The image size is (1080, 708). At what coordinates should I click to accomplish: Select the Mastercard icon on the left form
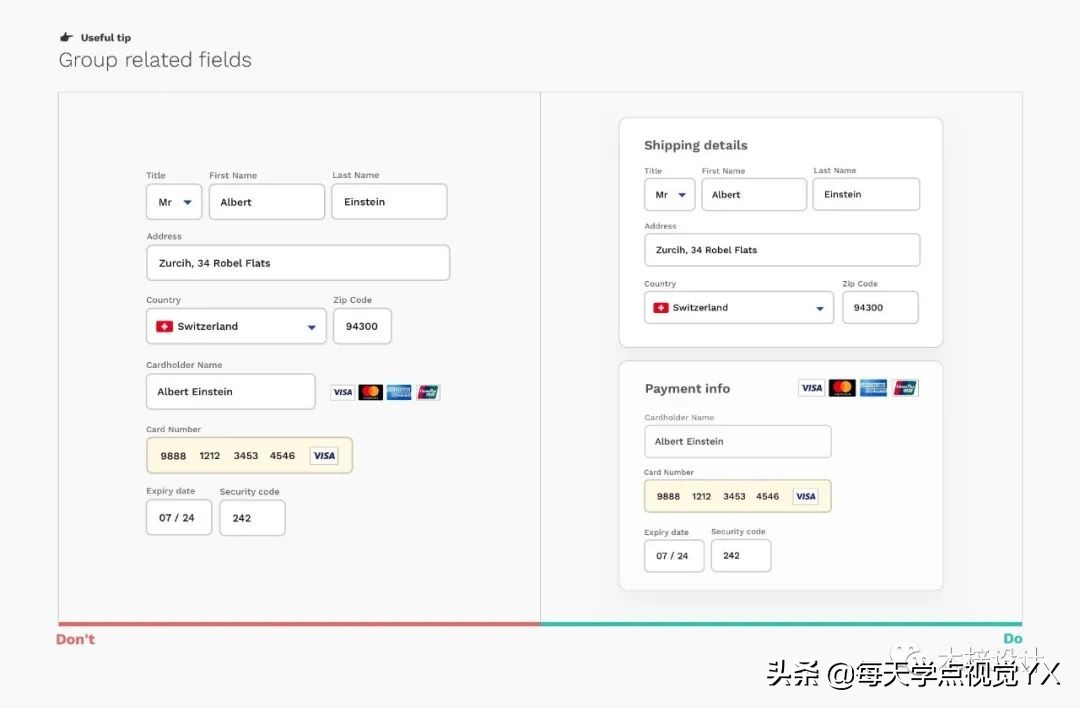[x=371, y=392]
